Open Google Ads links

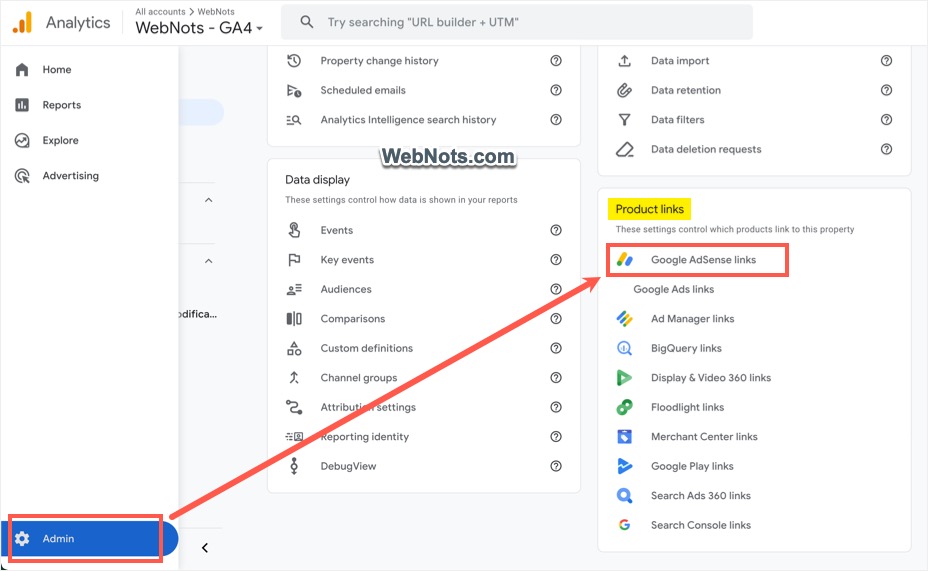[x=674, y=289]
